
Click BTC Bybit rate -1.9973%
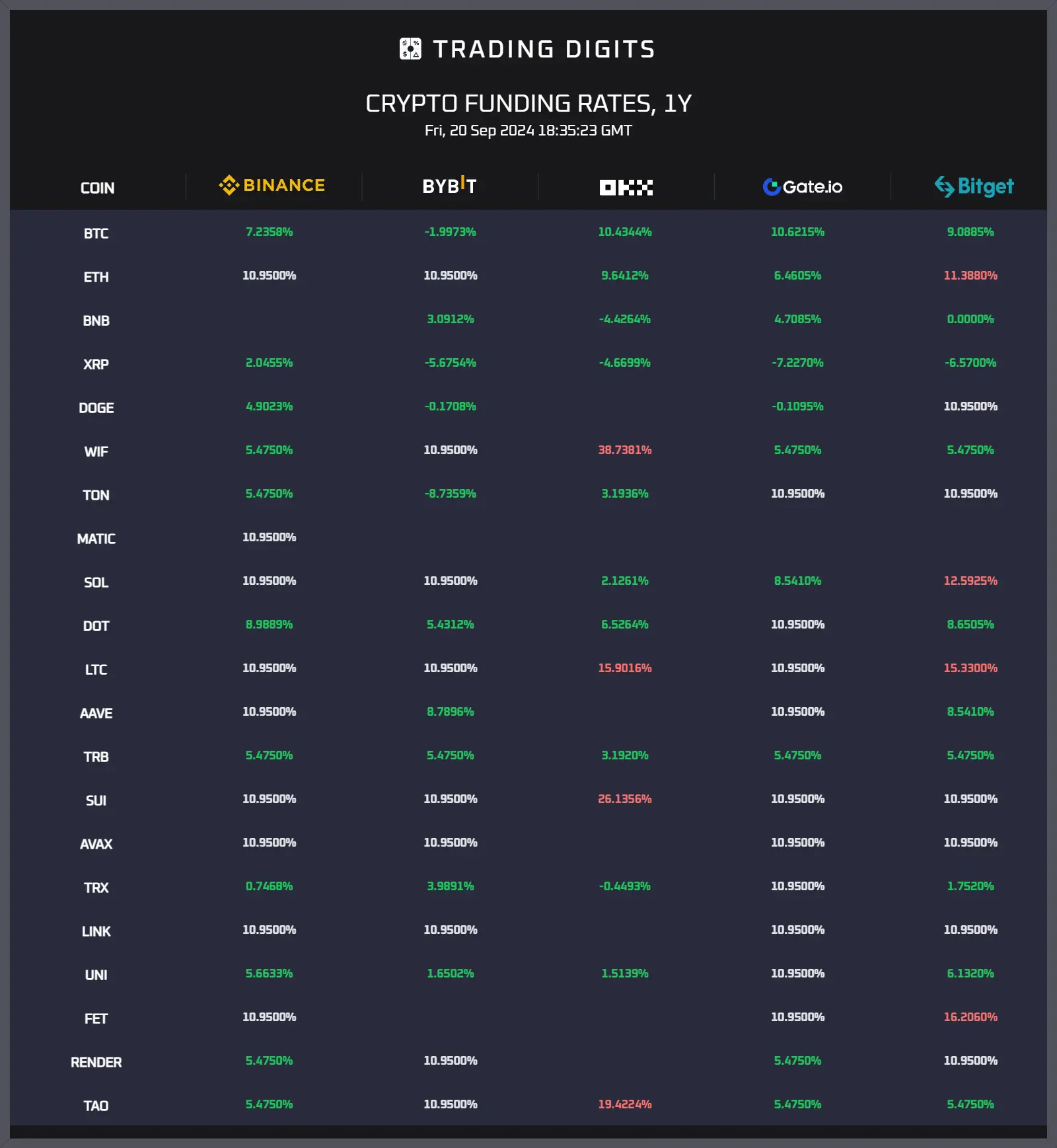pos(450,232)
